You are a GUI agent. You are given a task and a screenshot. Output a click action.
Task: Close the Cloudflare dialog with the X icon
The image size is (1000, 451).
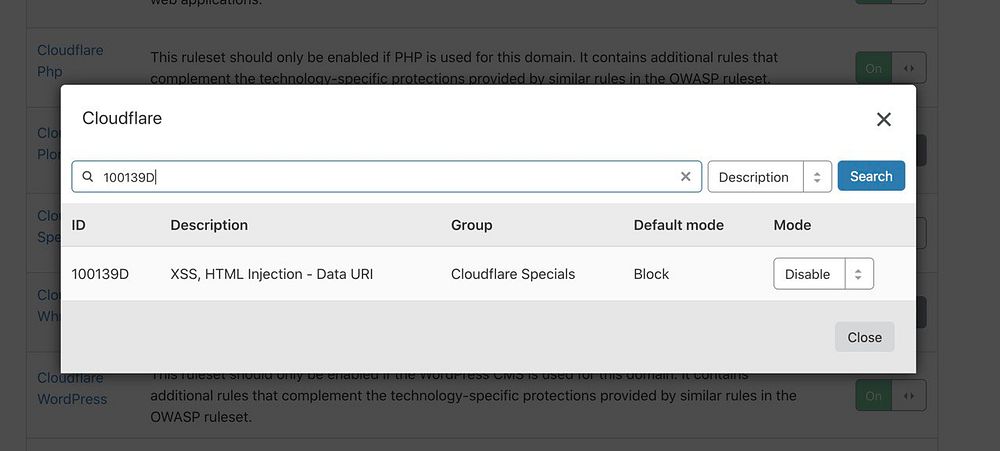coord(883,120)
